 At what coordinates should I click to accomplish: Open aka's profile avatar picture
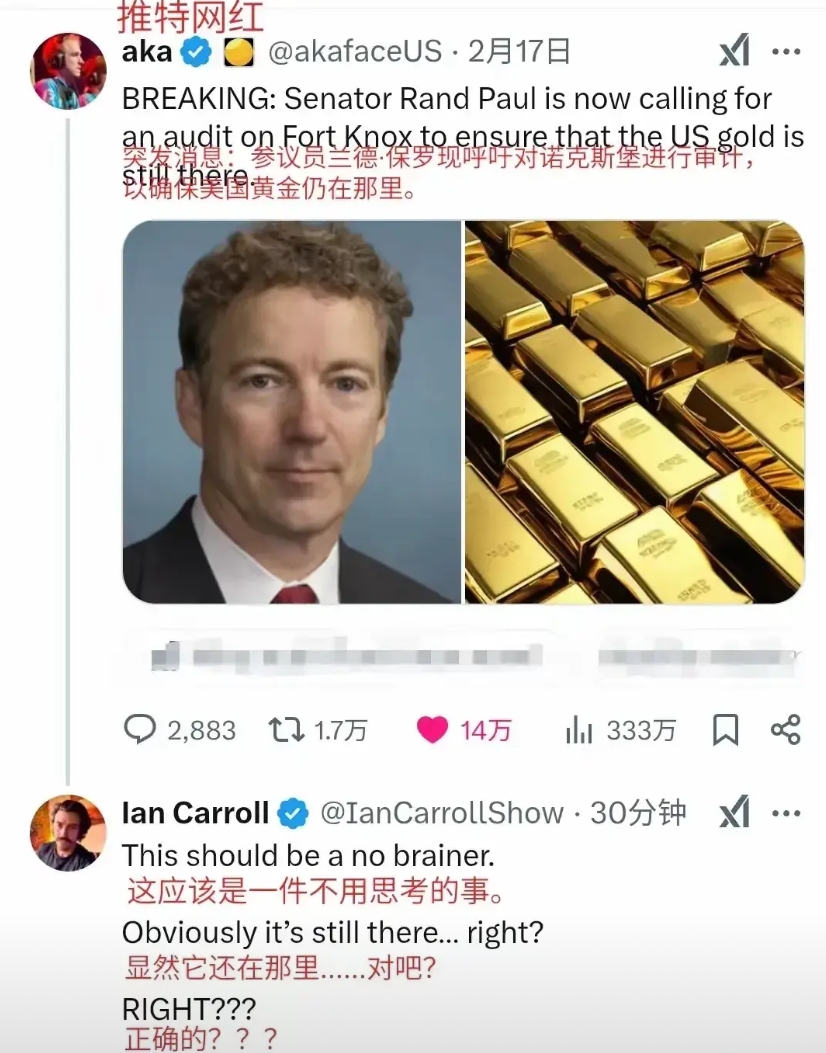(68, 71)
